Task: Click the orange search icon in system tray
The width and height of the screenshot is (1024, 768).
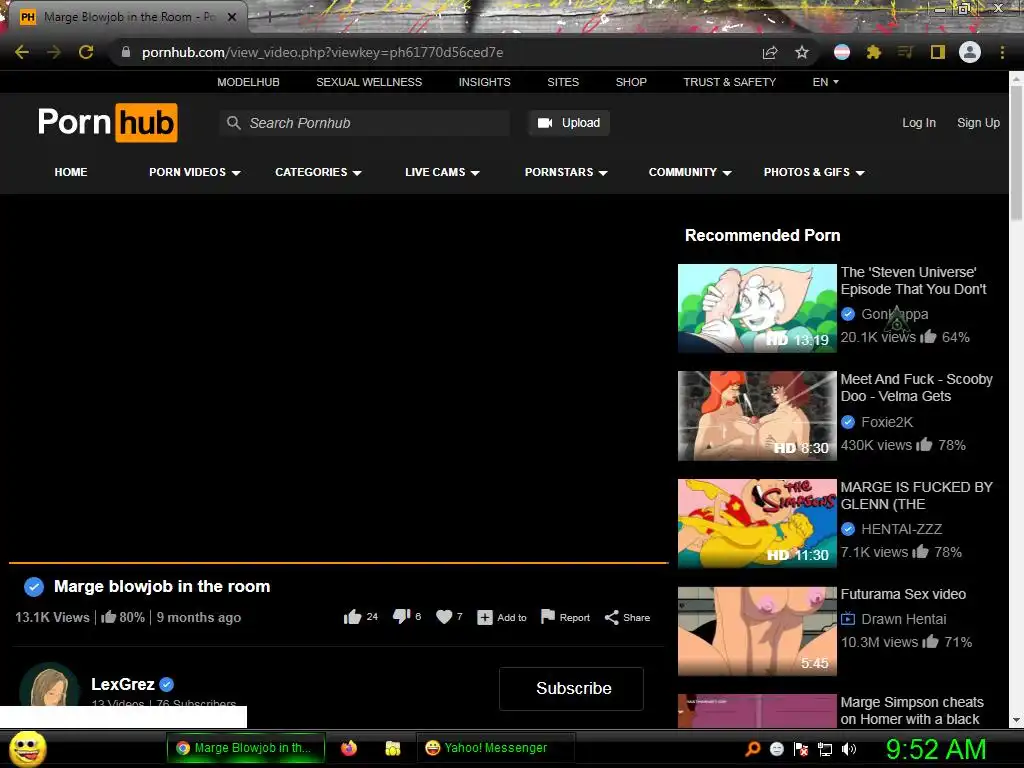Action: pos(753,749)
